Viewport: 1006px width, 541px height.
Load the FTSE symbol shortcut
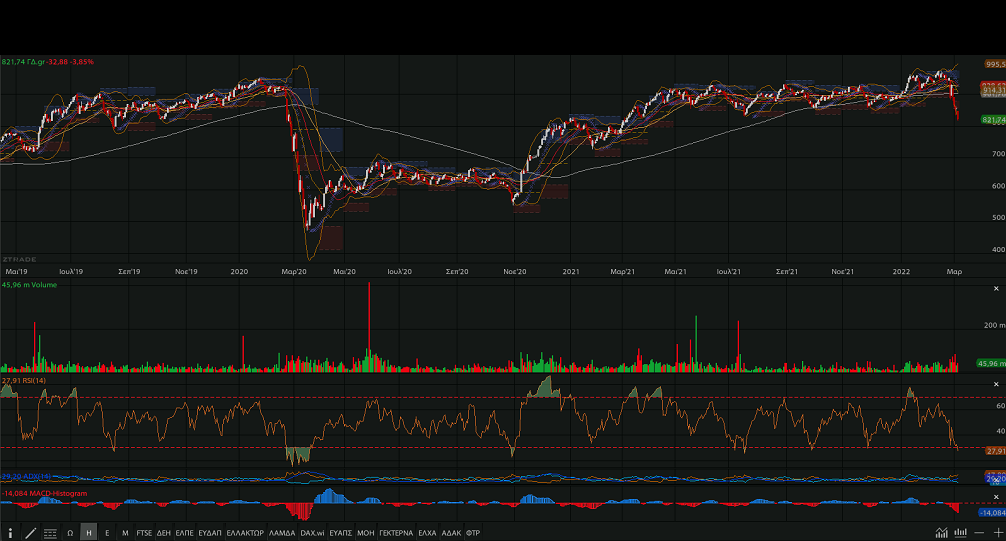pyautogui.click(x=144, y=533)
